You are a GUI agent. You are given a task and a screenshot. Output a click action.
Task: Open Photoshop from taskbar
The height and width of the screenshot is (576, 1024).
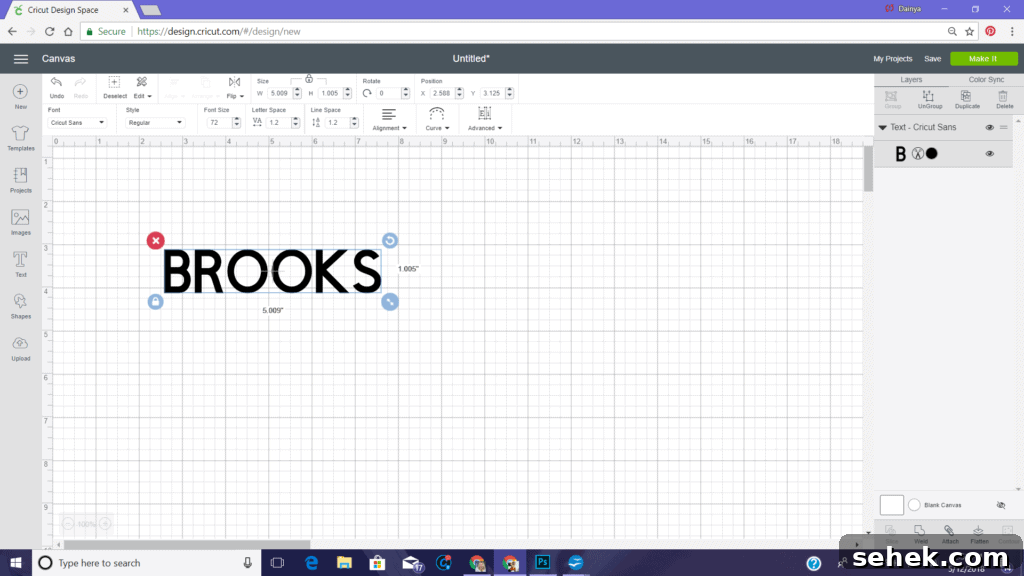pos(542,563)
